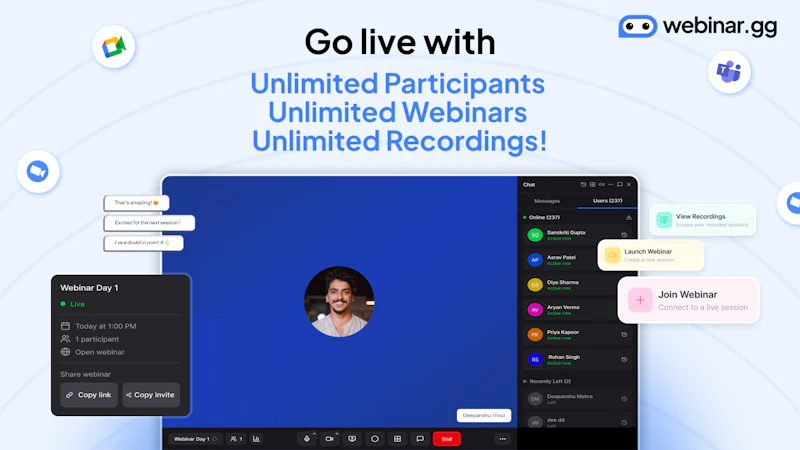Click the Zoom floating icon on the left
The width and height of the screenshot is (800, 450).
tap(38, 171)
